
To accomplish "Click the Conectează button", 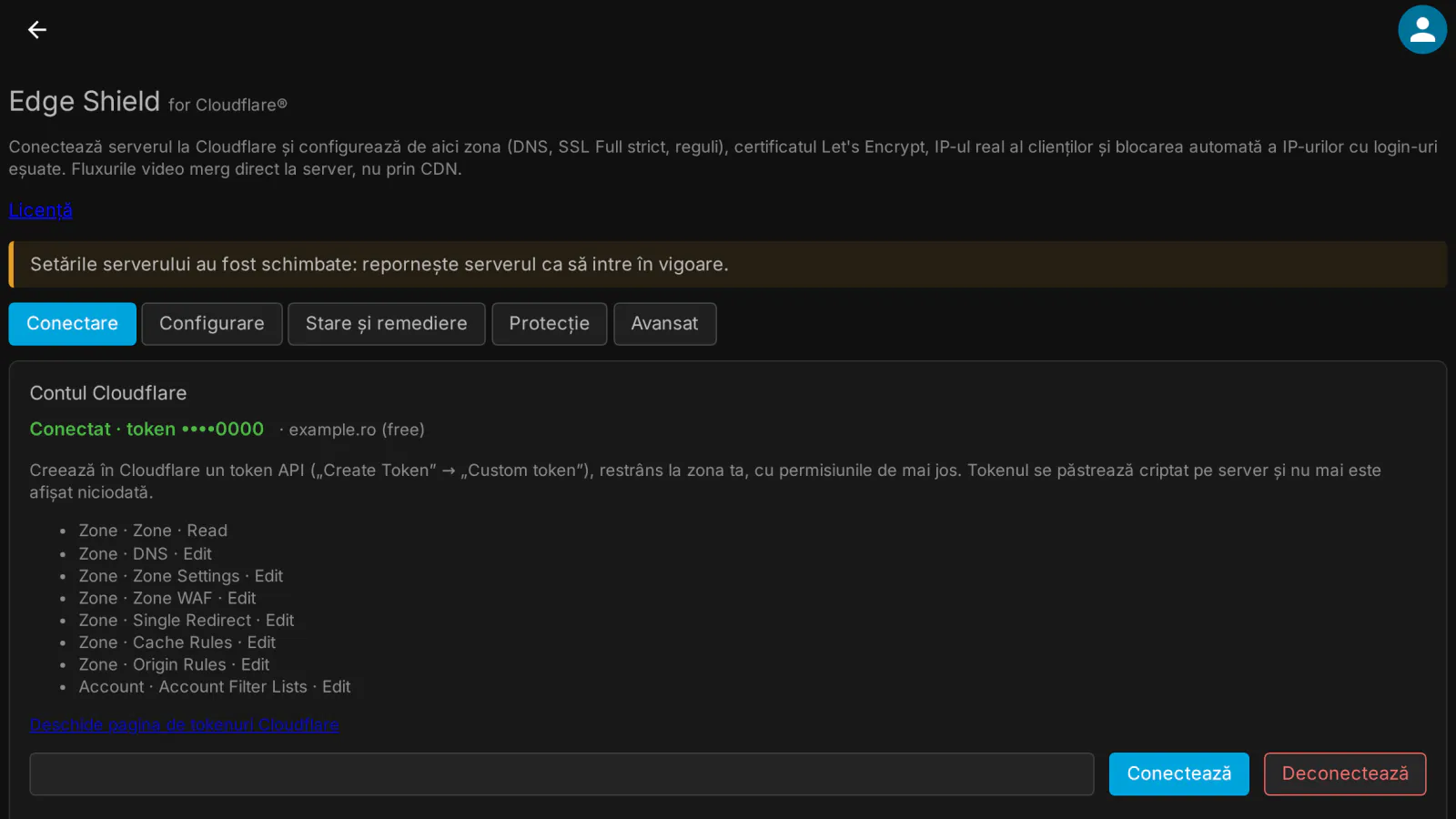I will pos(1179,774).
